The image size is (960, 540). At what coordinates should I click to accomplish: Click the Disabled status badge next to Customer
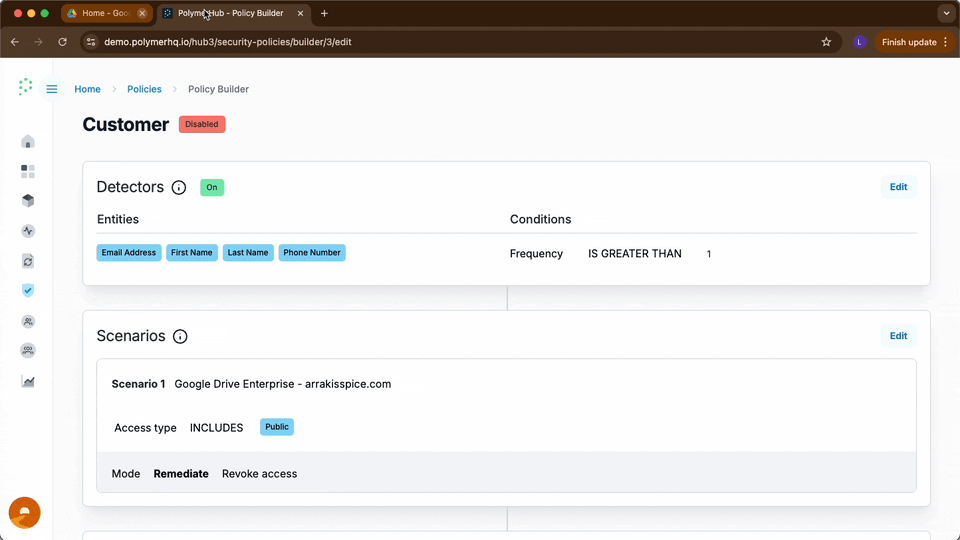pos(202,124)
